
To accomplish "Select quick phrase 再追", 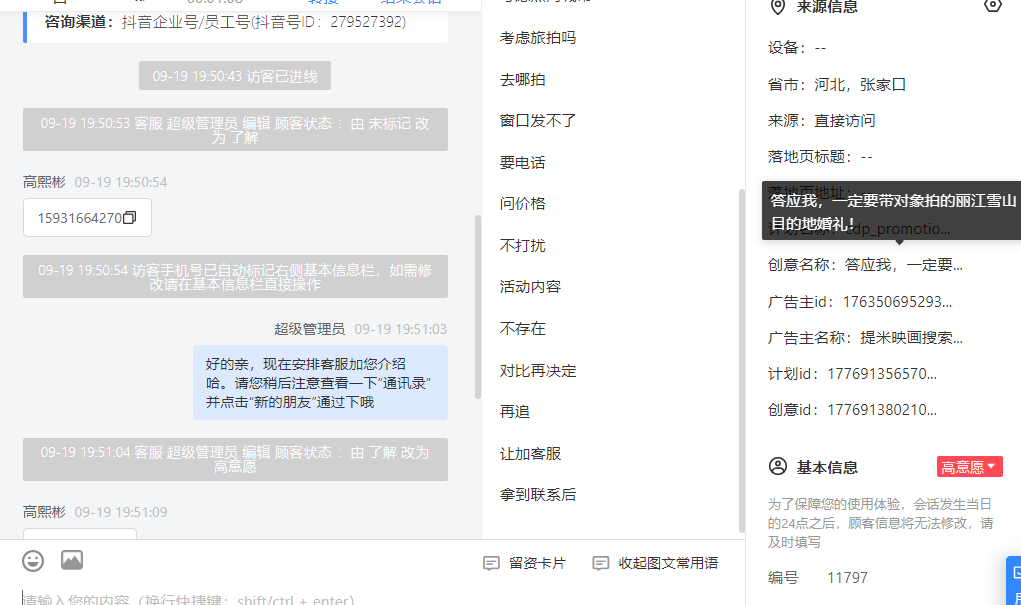I will (514, 412).
